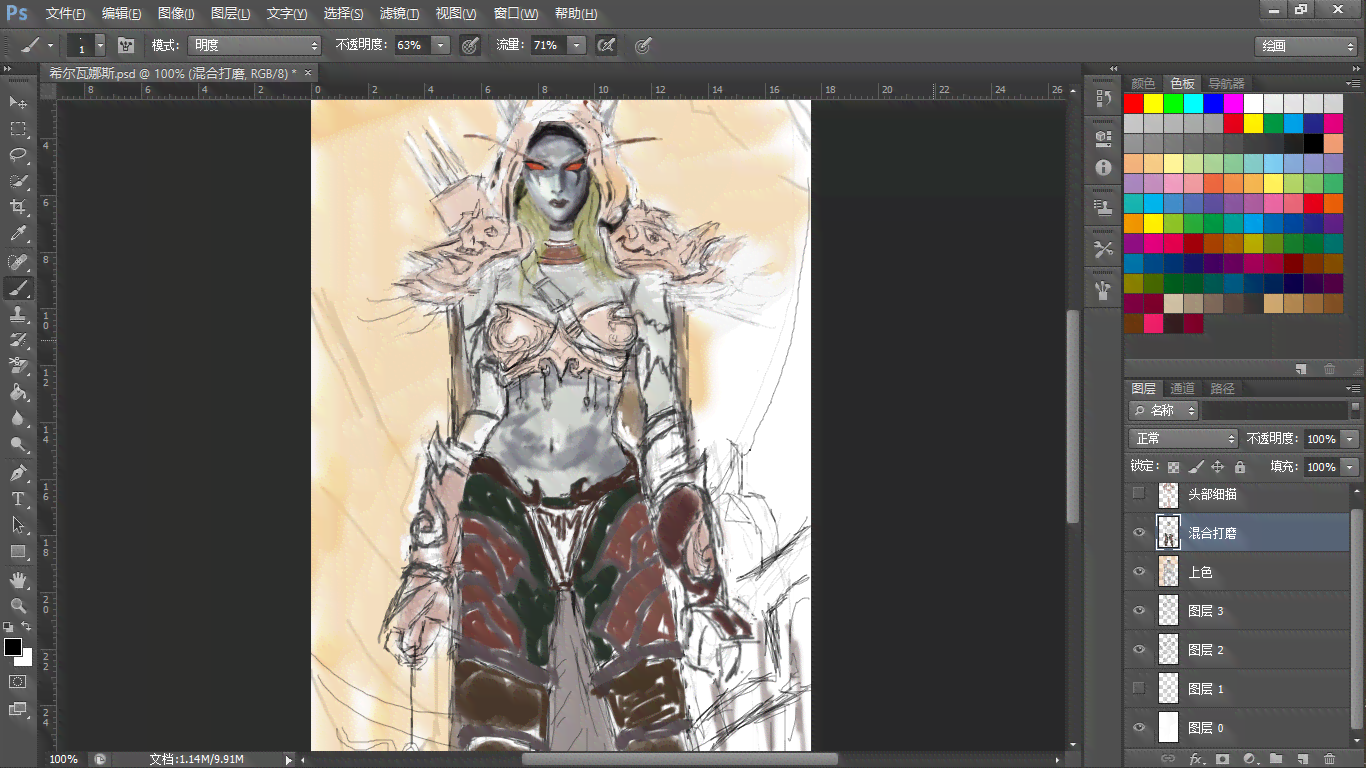Viewport: 1366px width, 768px height.
Task: Hide the 上色 layer
Action: click(1138, 572)
